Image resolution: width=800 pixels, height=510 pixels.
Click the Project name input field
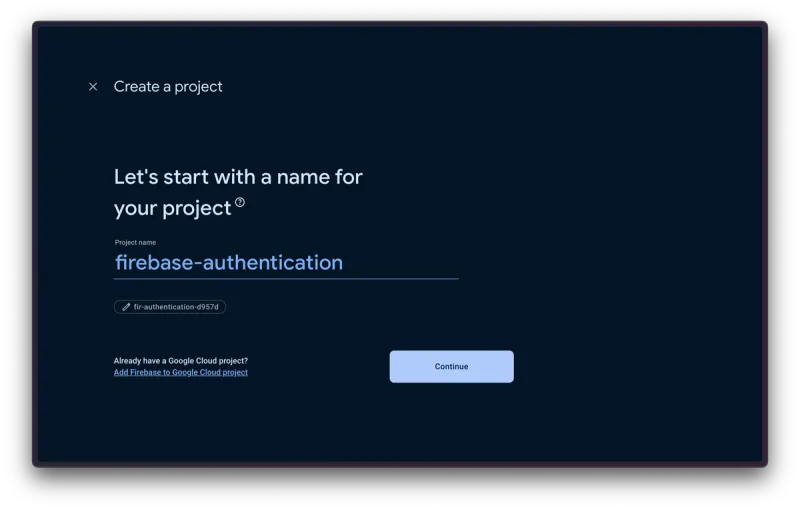pyautogui.click(x=286, y=263)
